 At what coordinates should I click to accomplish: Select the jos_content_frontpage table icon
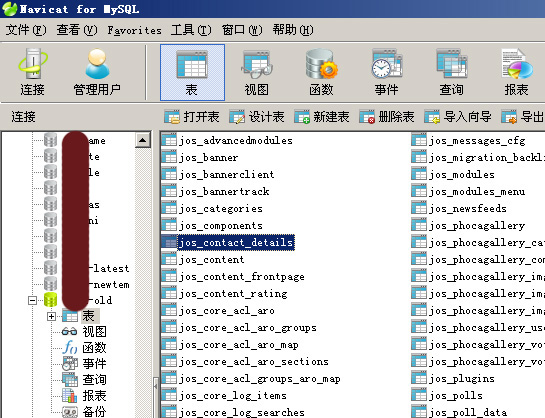pos(169,276)
